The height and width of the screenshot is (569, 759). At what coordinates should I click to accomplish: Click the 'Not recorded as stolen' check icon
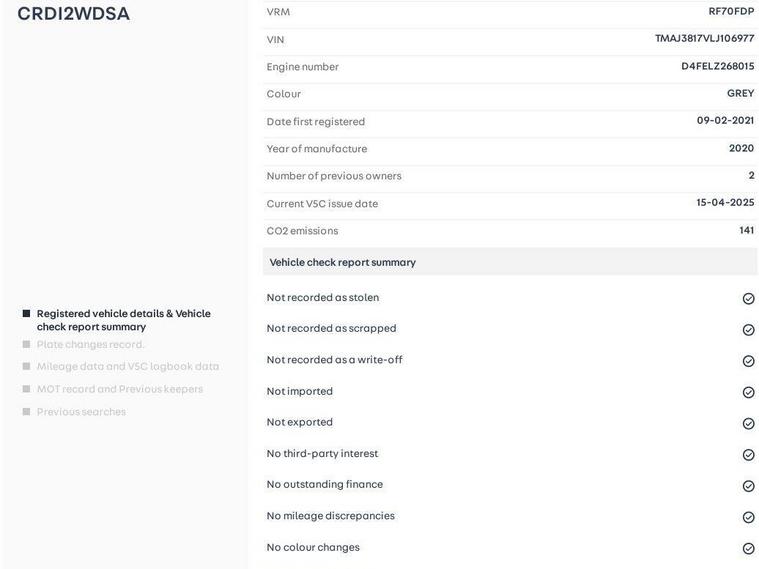748,298
